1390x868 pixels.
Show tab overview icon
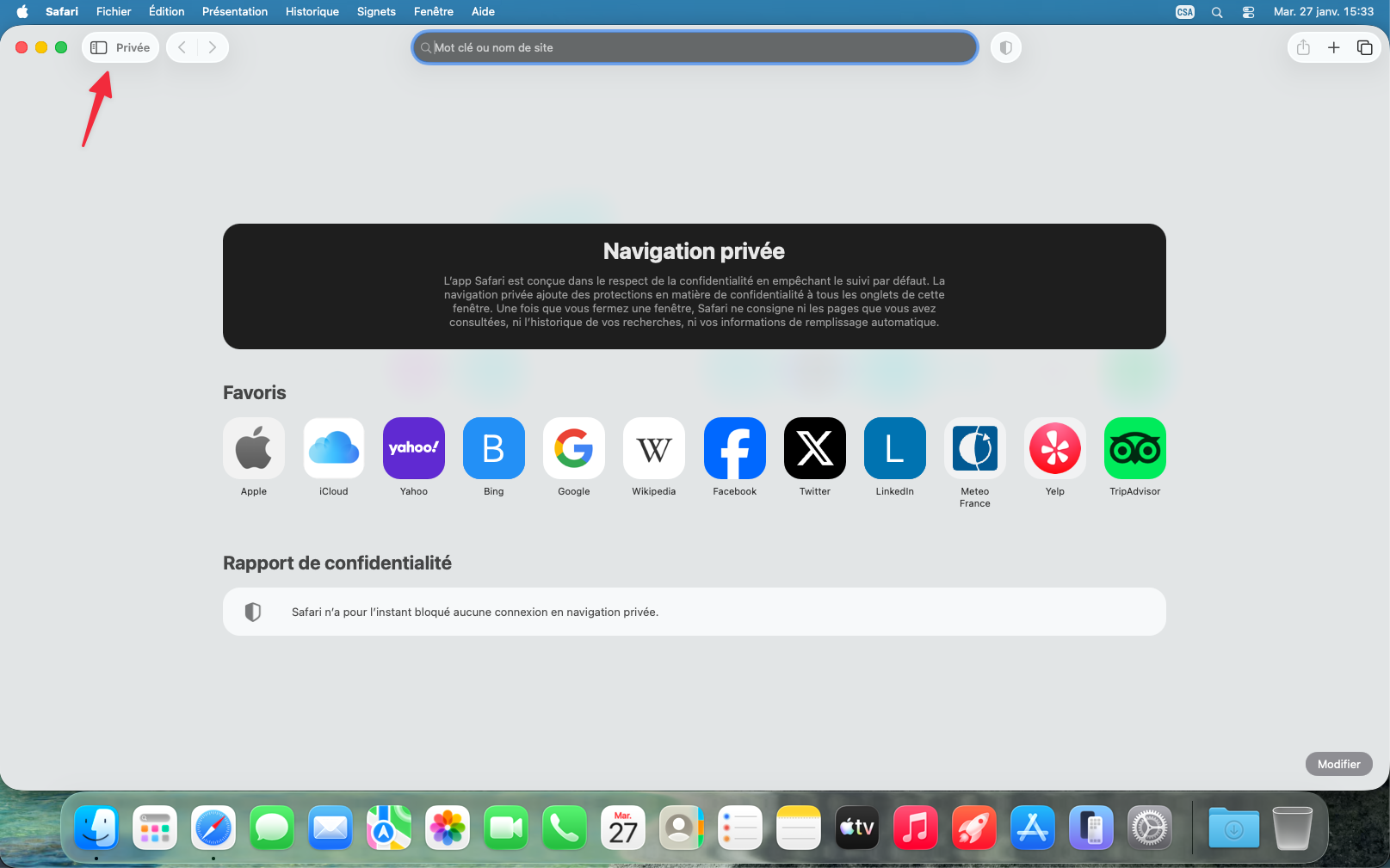coord(1364,47)
